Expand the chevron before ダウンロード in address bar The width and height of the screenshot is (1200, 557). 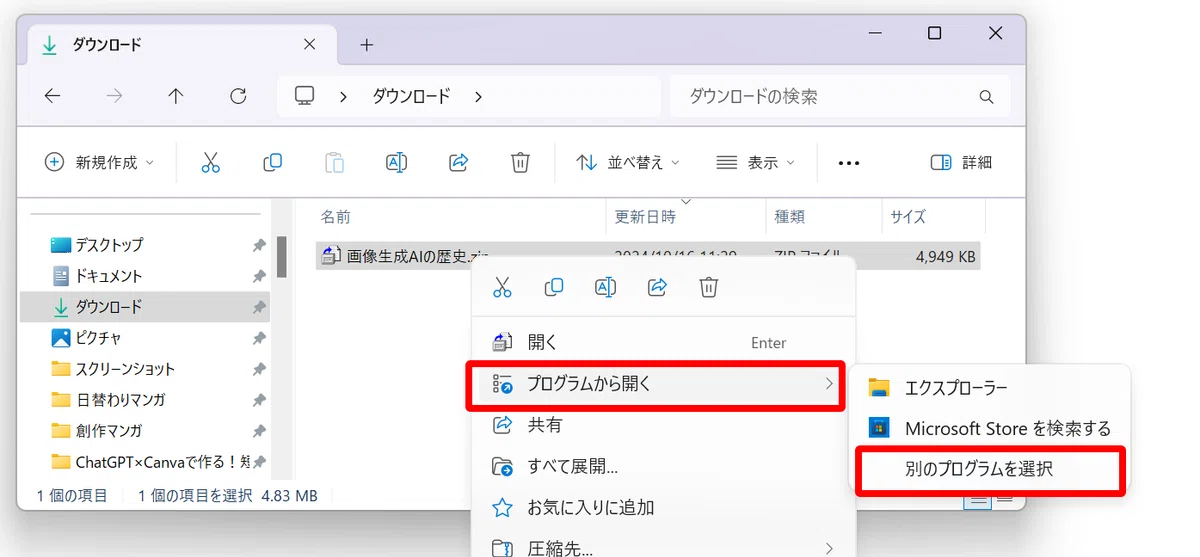click(344, 97)
